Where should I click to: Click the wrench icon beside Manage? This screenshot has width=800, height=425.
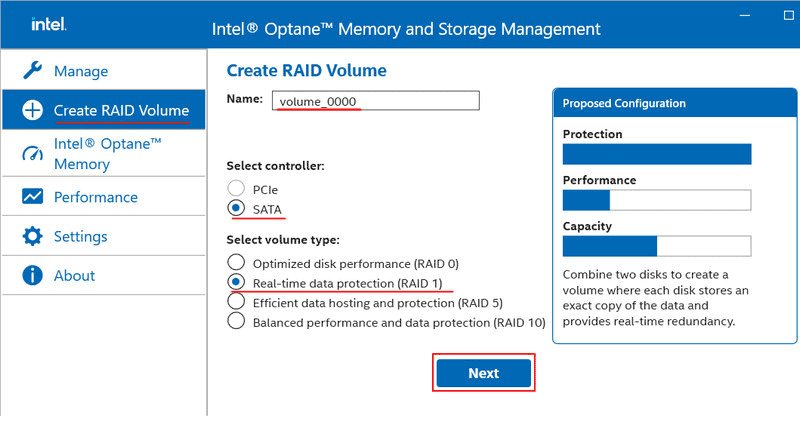[x=32, y=71]
